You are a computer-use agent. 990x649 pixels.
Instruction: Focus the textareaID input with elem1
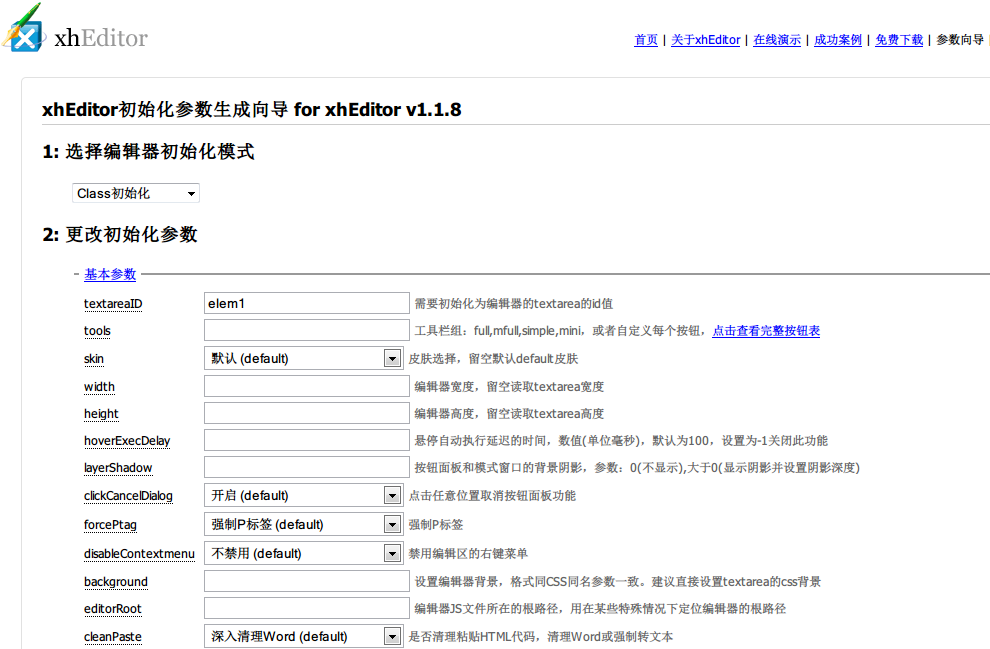pyautogui.click(x=306, y=303)
